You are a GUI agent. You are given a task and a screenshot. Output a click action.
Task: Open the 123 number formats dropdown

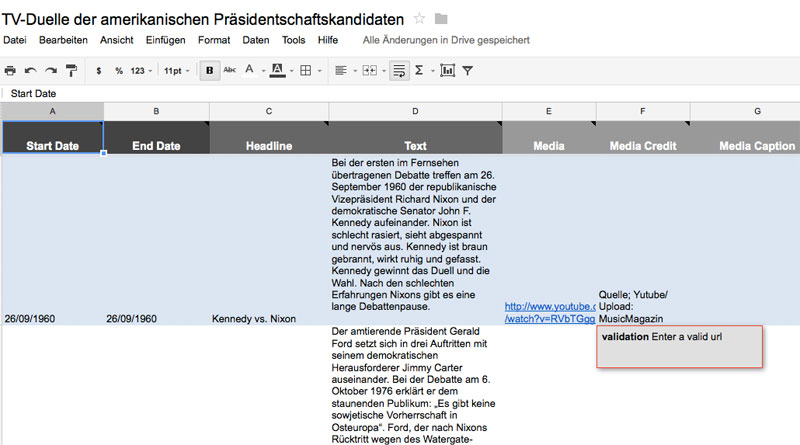(141, 71)
